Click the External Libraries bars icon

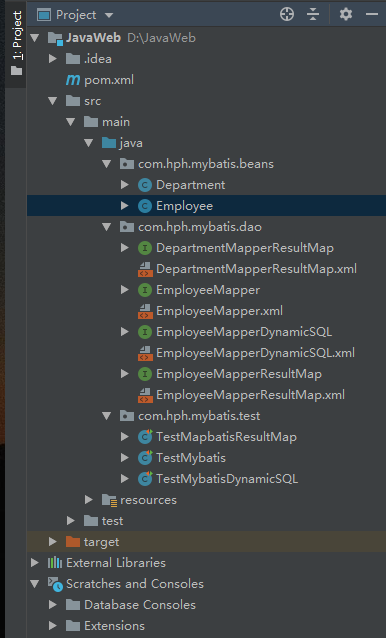pos(55,563)
